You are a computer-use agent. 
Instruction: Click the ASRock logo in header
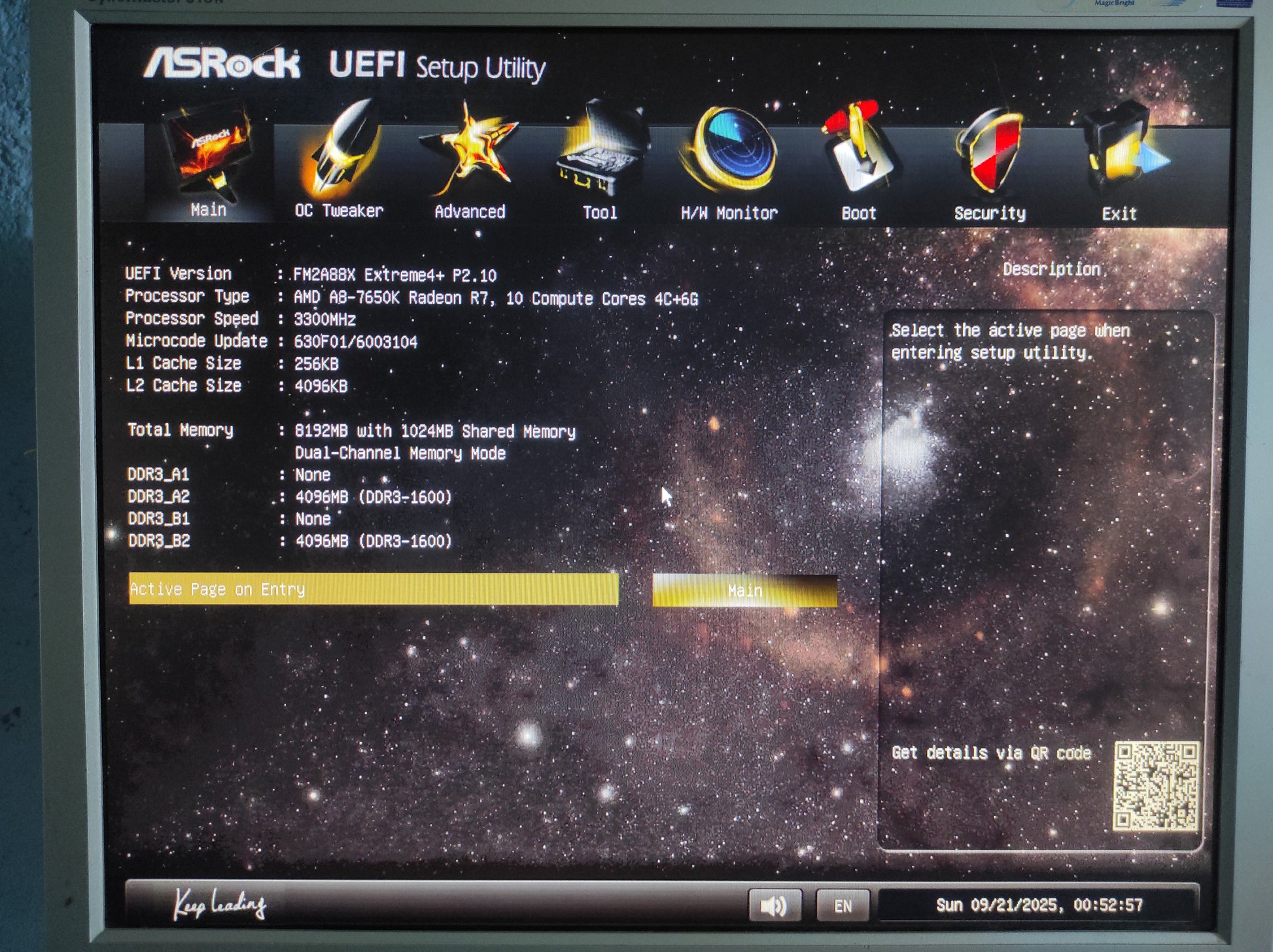point(222,64)
